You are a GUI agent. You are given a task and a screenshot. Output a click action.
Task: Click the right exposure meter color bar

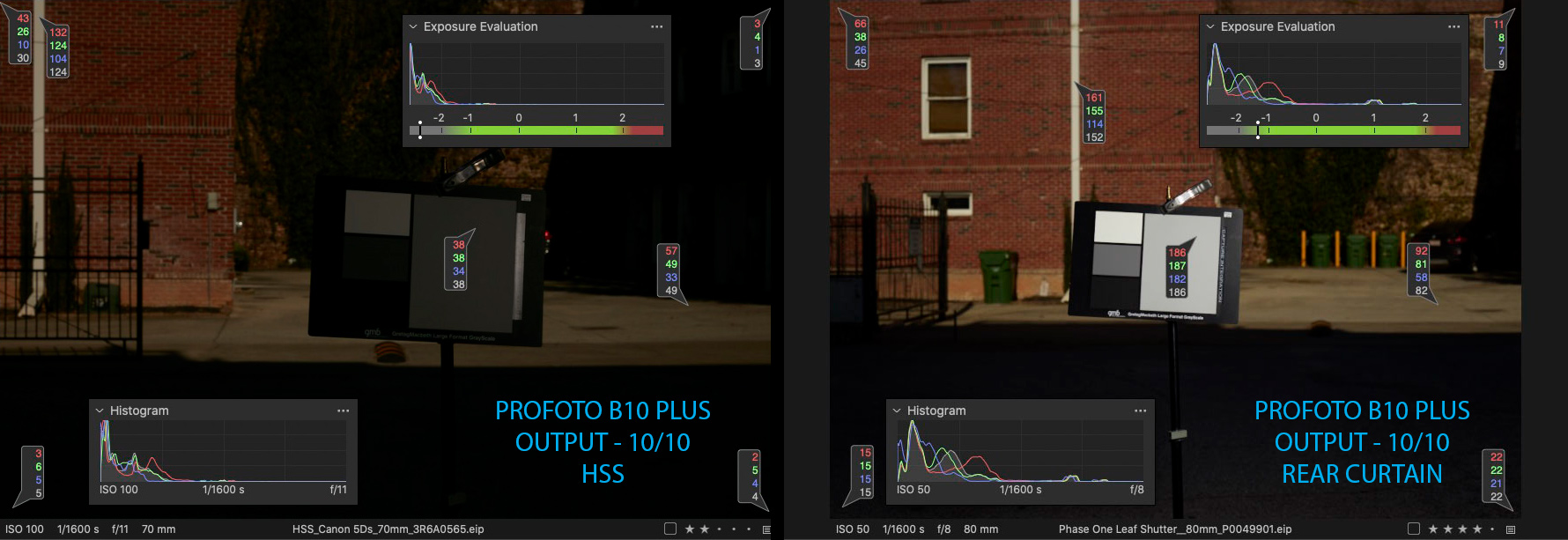point(1334,130)
